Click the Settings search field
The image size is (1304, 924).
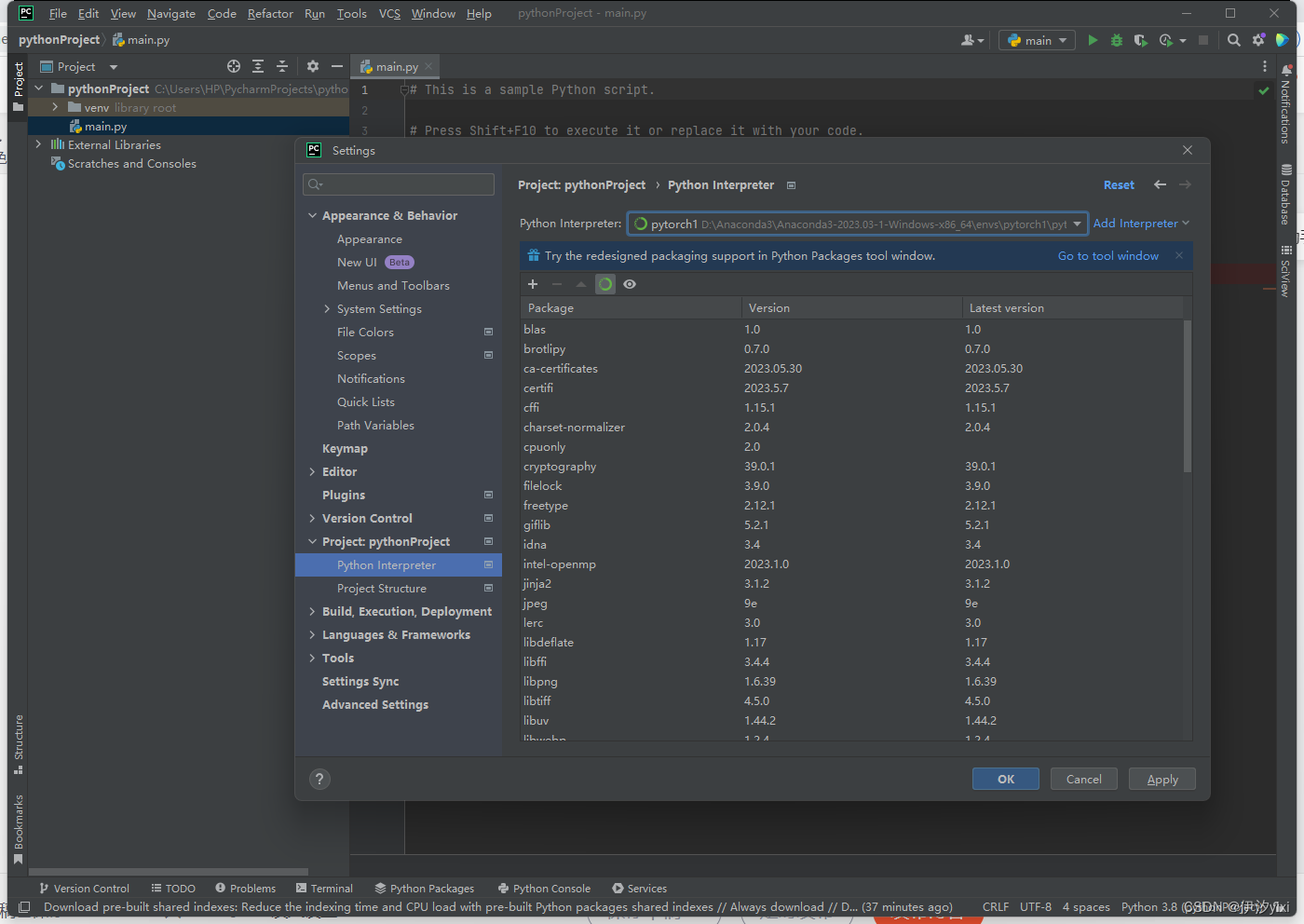399,184
